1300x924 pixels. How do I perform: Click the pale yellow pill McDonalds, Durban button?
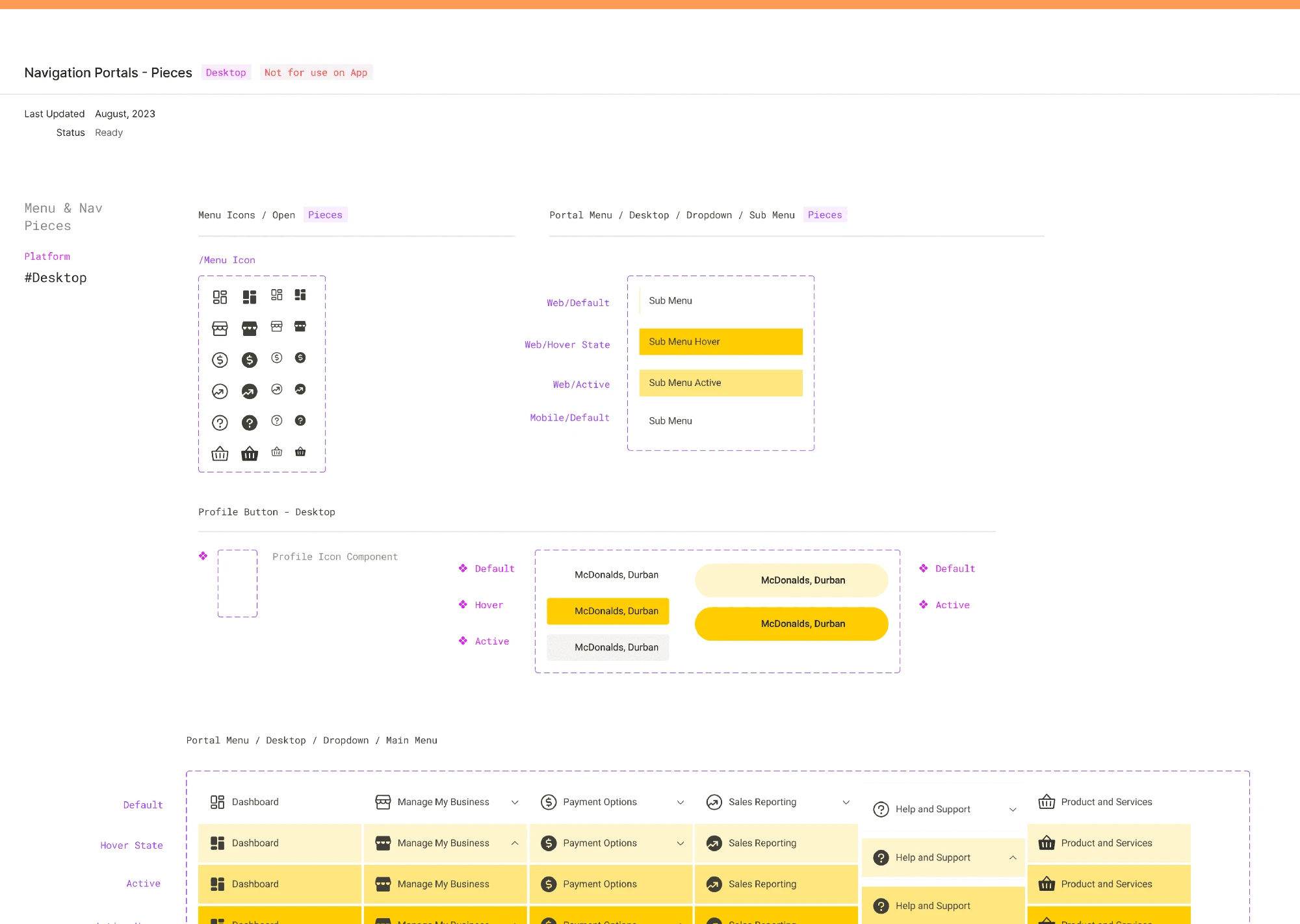[792, 580]
